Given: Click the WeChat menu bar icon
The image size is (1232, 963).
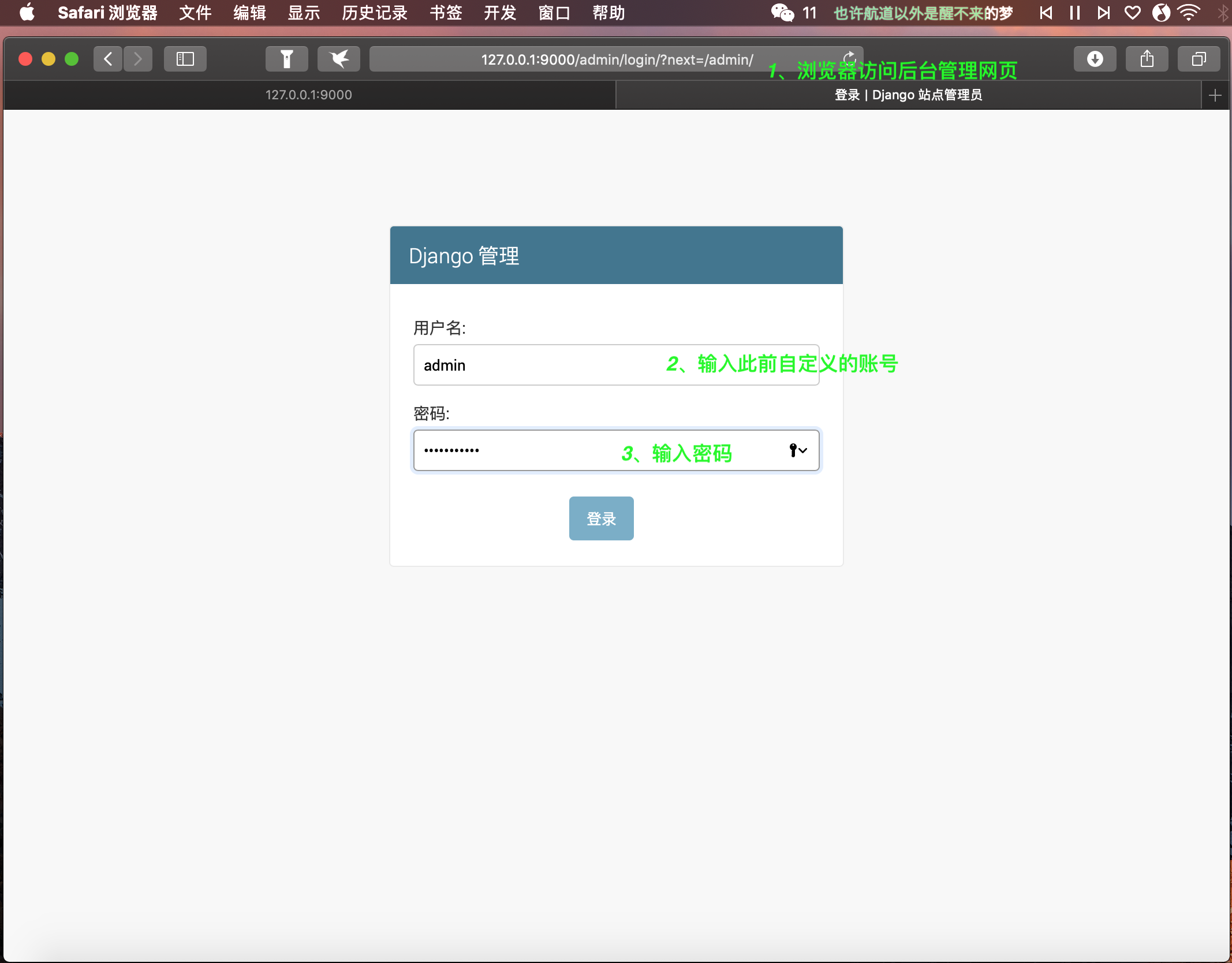Looking at the screenshot, I should point(783,13).
